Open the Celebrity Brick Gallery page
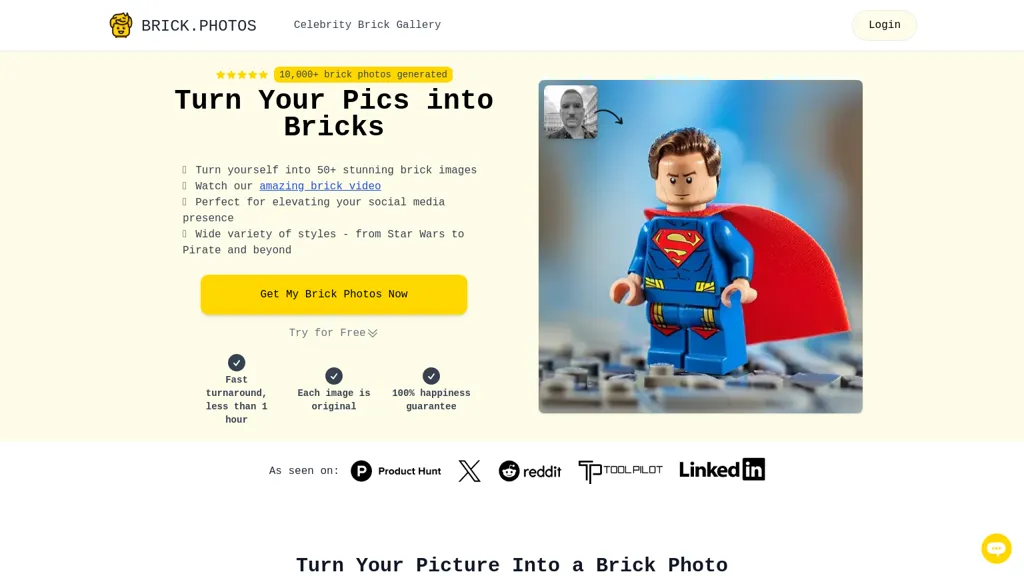This screenshot has height=576, width=1024. (367, 25)
